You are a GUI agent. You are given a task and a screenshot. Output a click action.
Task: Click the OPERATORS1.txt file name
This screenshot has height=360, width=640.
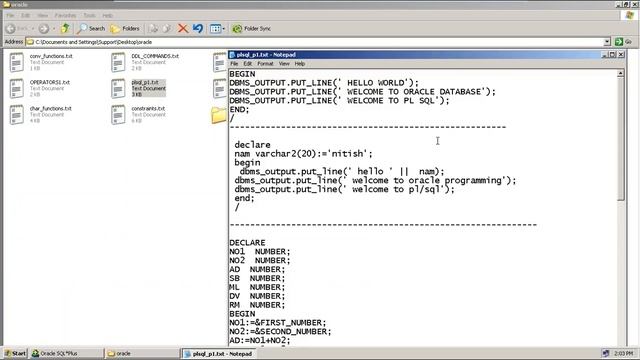[x=50, y=82]
